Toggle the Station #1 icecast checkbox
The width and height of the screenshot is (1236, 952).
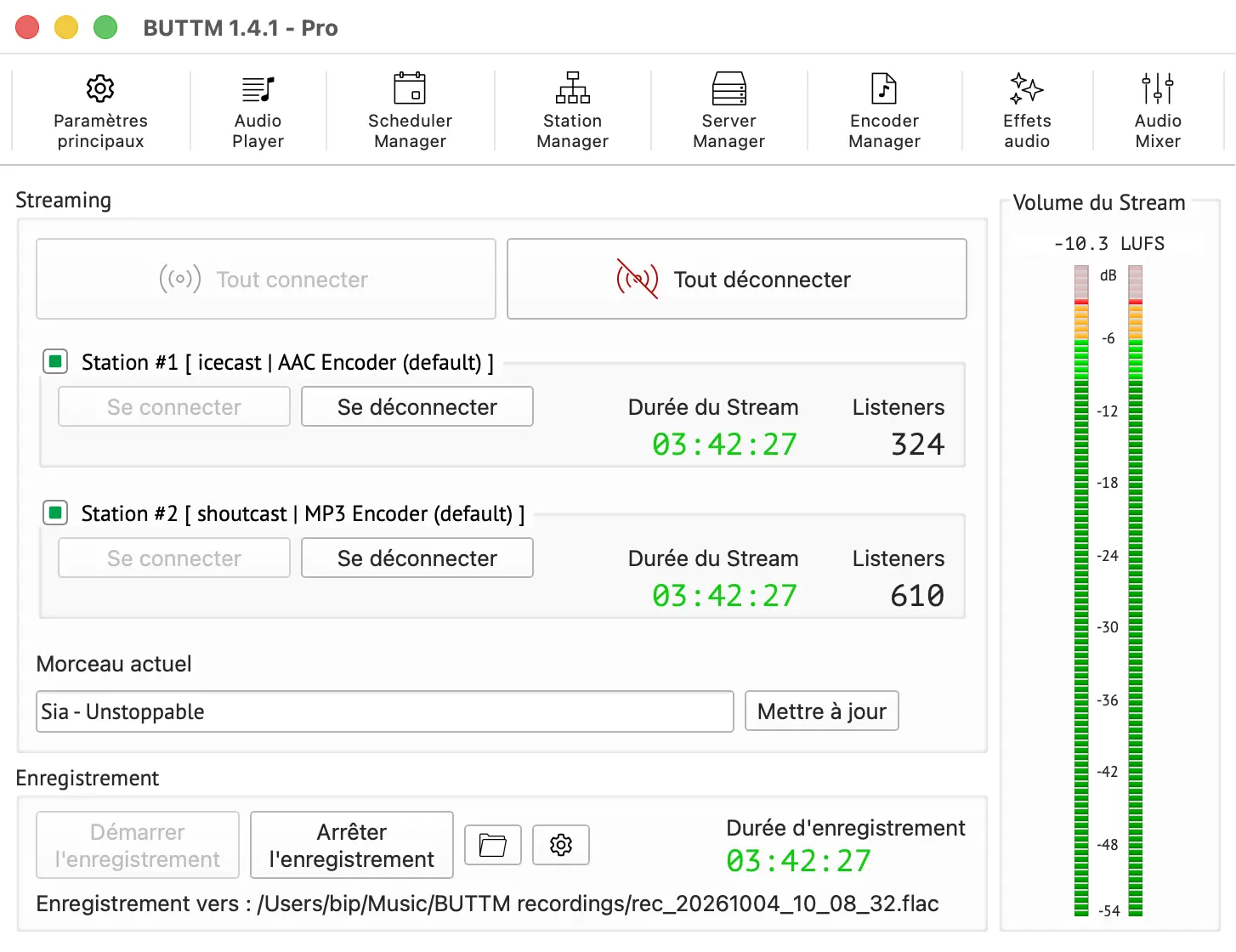click(55, 362)
